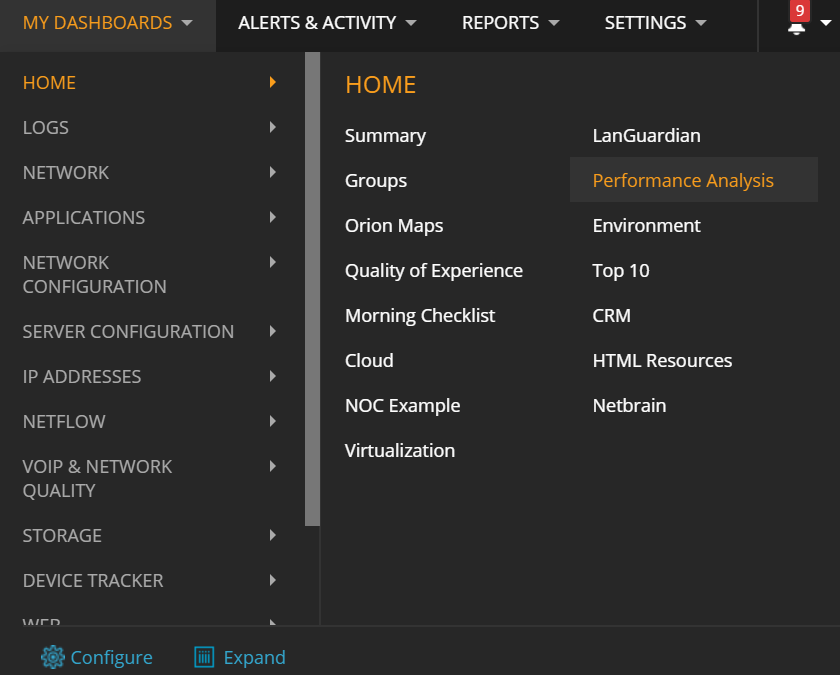This screenshot has height=675, width=840.
Task: Open the LanGuardian view
Action: pos(646,136)
